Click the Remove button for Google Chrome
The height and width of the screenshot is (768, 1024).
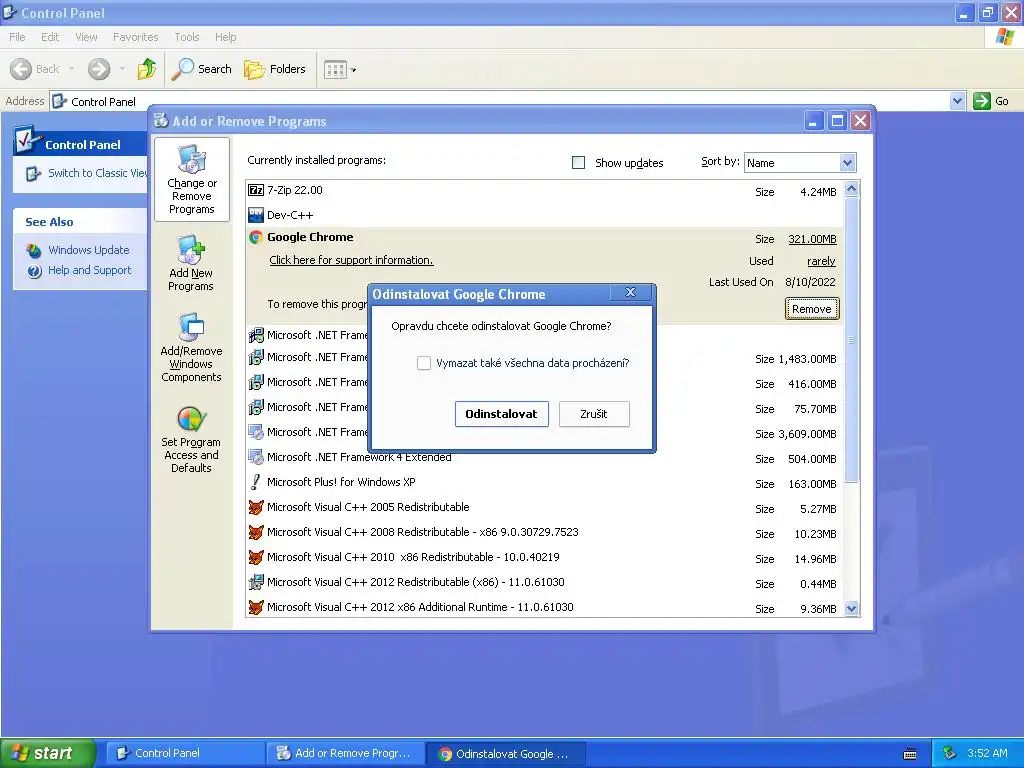tap(812, 309)
